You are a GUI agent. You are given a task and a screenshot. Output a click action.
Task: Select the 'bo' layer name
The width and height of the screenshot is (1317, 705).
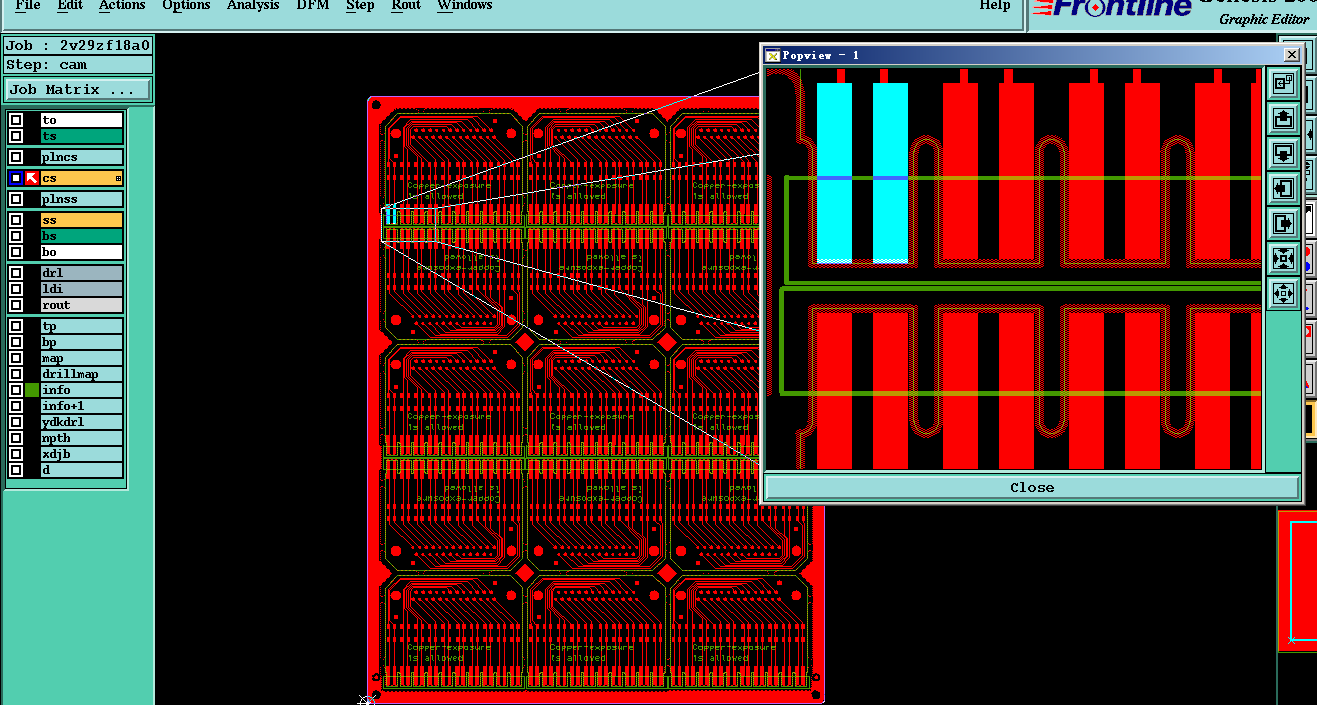pyautogui.click(x=81, y=252)
